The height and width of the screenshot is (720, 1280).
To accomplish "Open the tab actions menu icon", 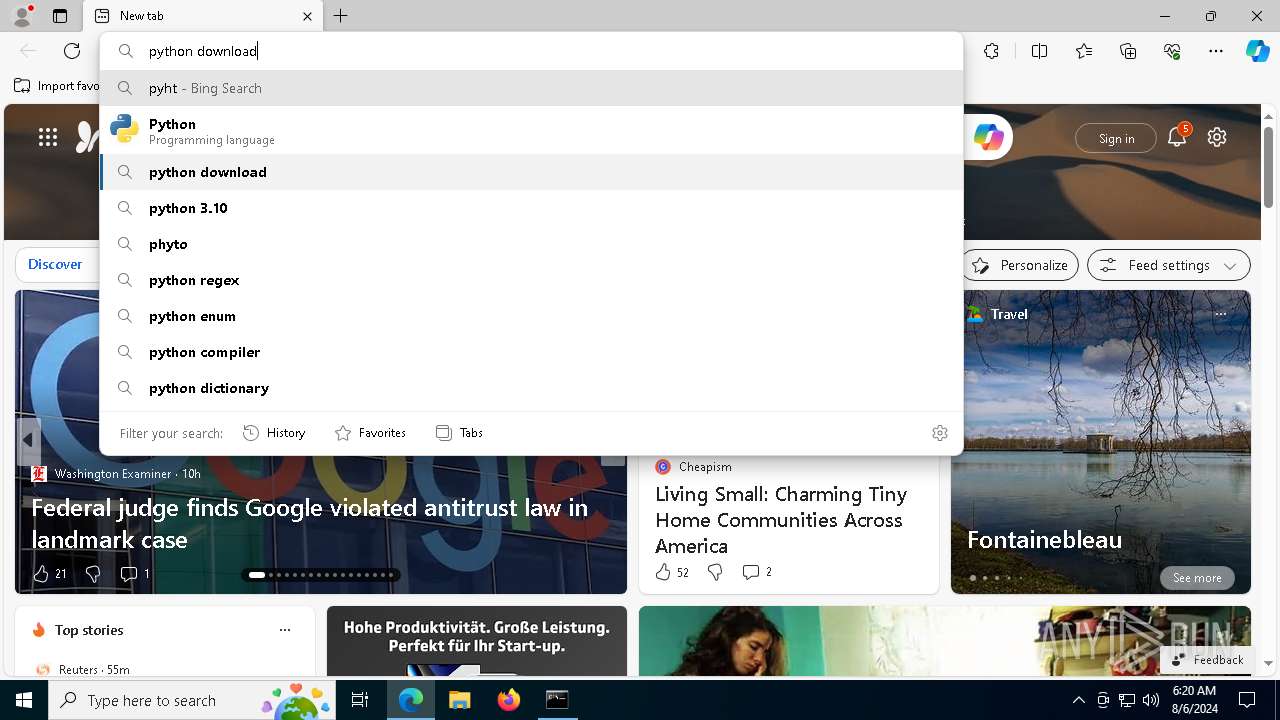I will click(60, 16).
